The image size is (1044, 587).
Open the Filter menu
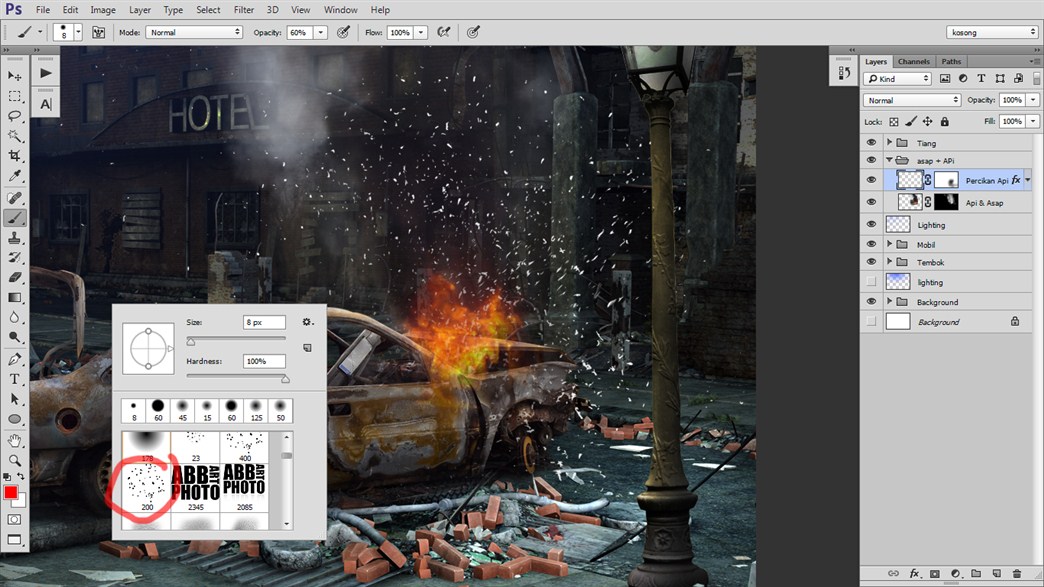pos(244,10)
